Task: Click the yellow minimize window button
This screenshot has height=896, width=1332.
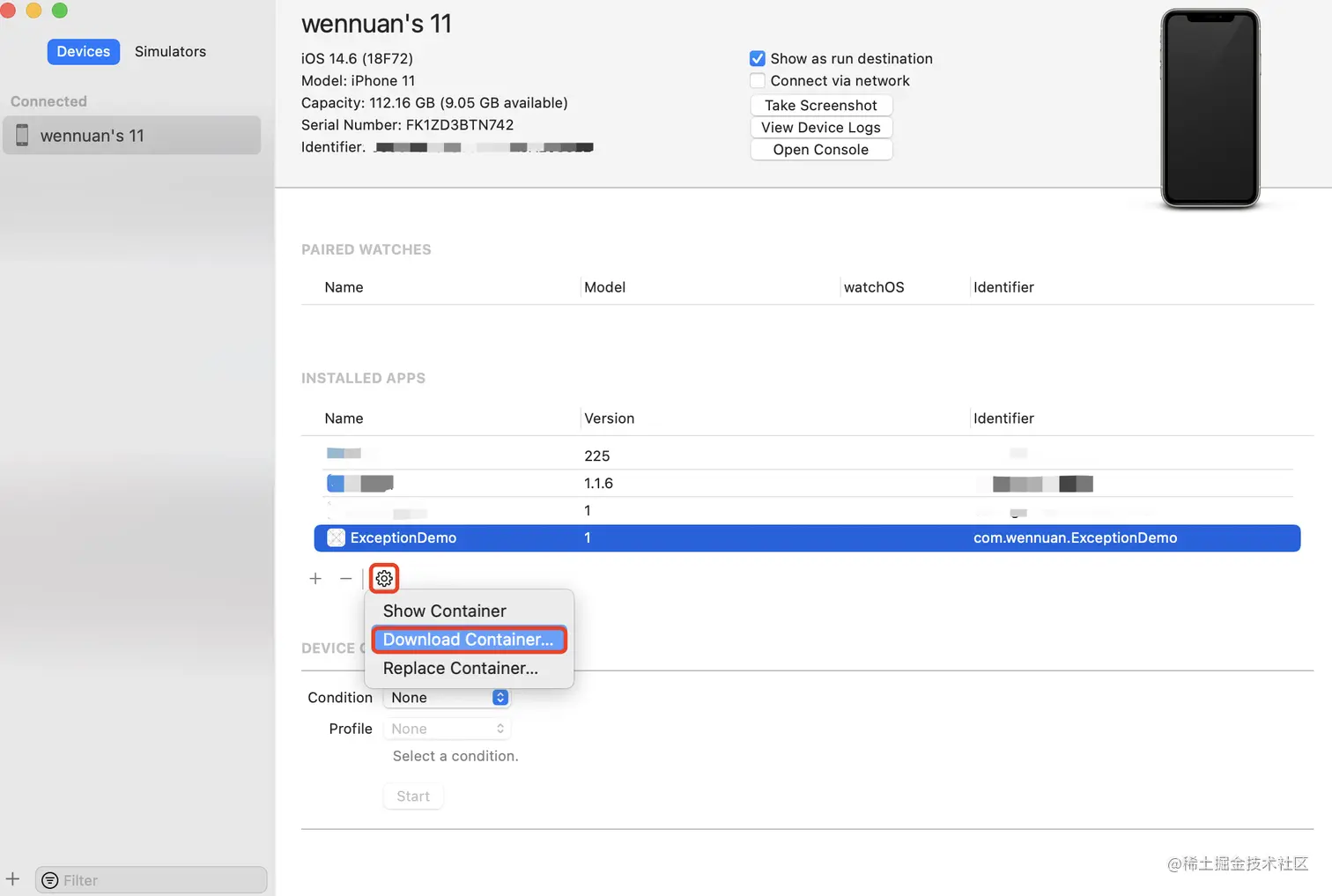Action: pyautogui.click(x=33, y=10)
